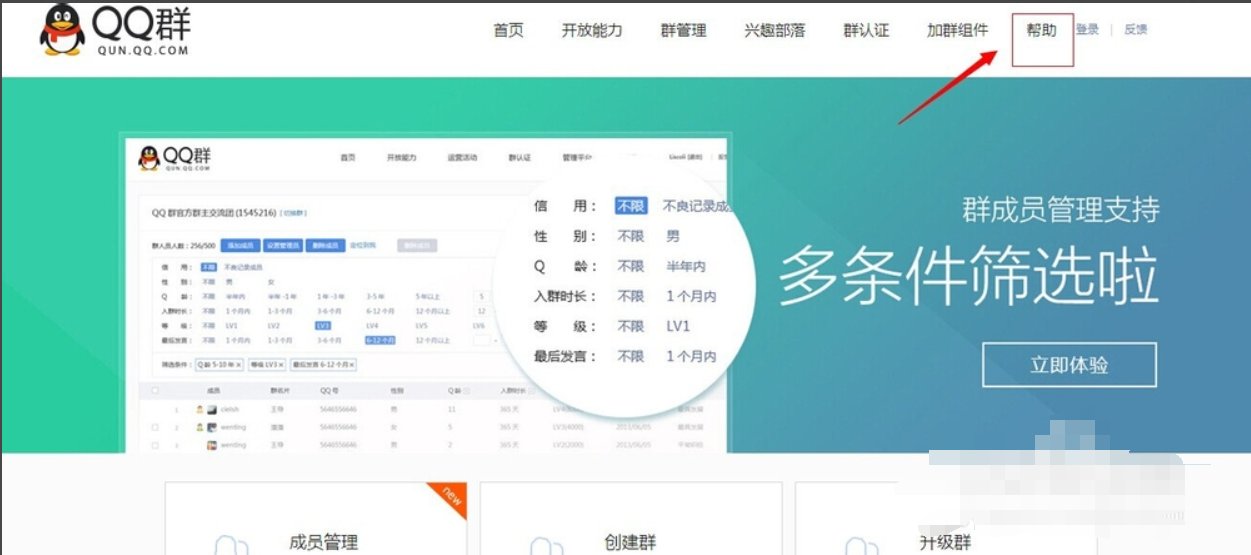Choose 群认证 from the top navigation
Screen dimensions: 1251x555
[866, 30]
